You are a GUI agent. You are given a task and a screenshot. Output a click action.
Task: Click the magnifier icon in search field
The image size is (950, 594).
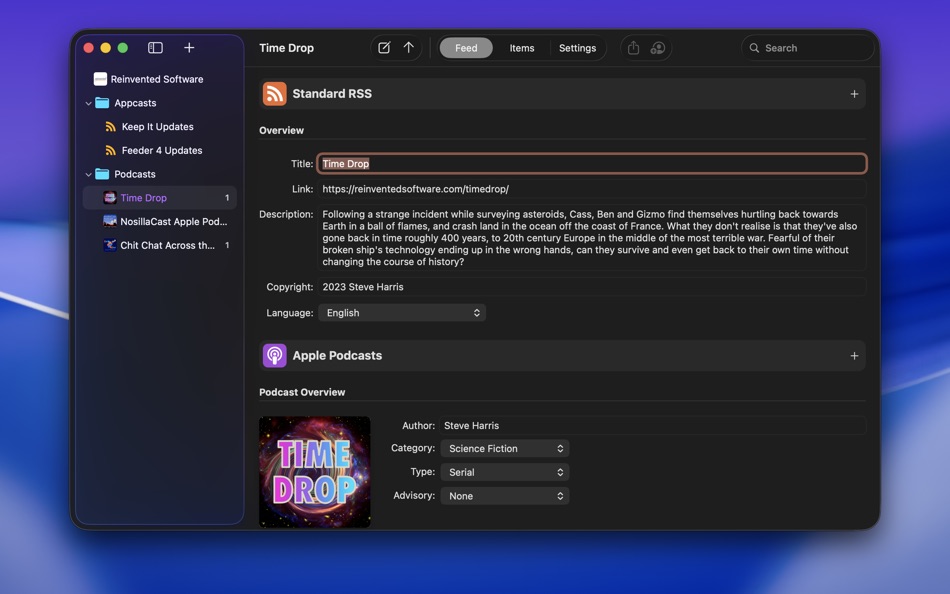(x=754, y=48)
